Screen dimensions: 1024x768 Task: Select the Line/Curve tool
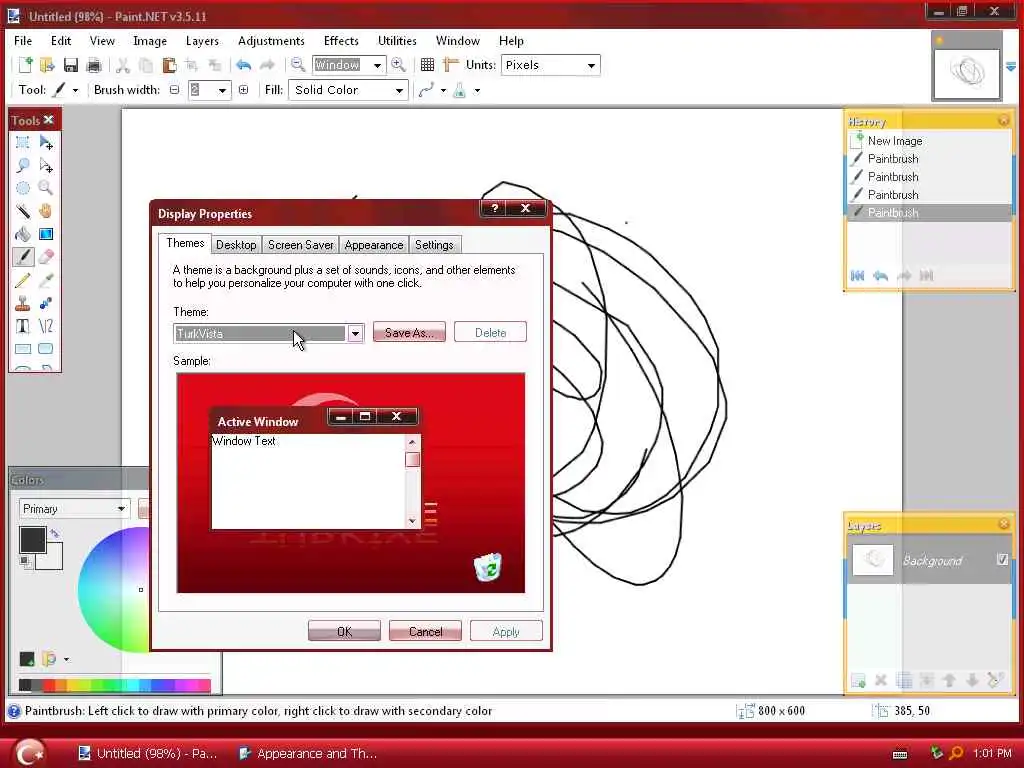click(46, 326)
